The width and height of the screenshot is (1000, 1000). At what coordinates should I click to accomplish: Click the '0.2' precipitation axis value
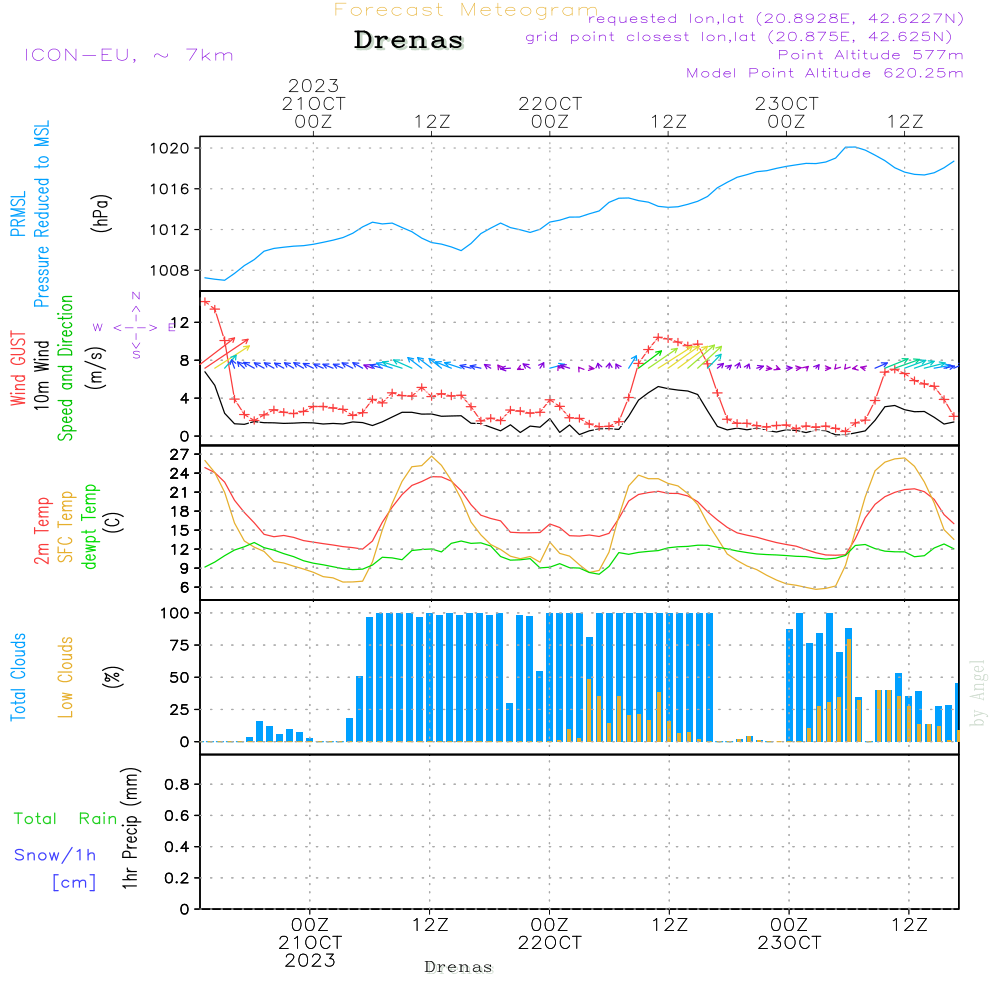177,878
